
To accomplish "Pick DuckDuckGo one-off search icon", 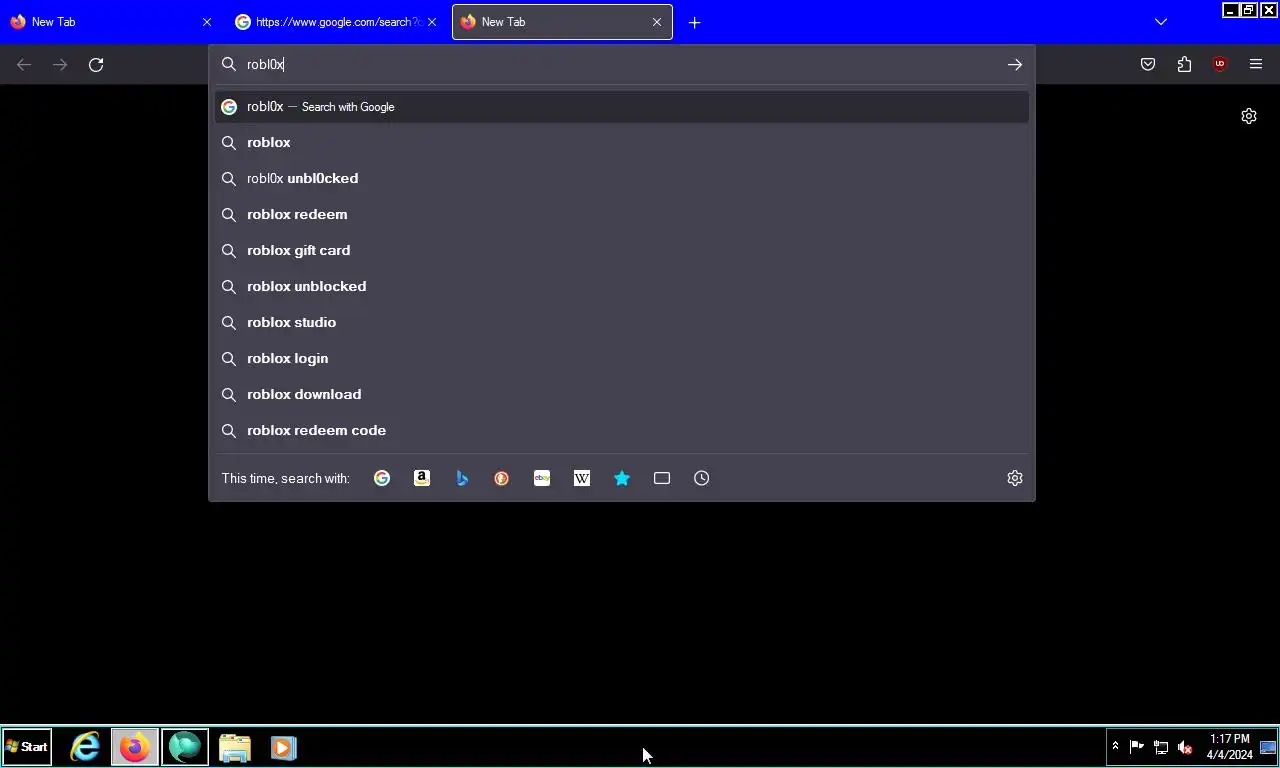I will click(x=502, y=478).
